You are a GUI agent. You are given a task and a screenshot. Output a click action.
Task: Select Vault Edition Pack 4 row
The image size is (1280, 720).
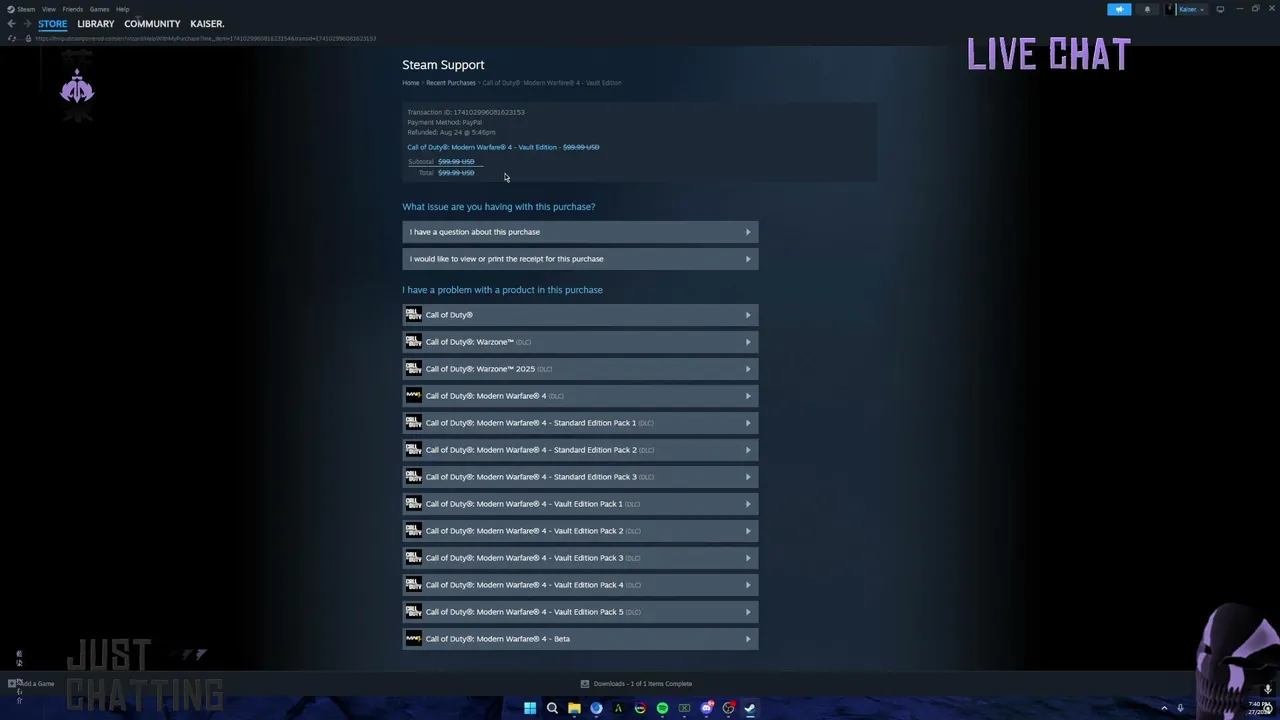[580, 585]
